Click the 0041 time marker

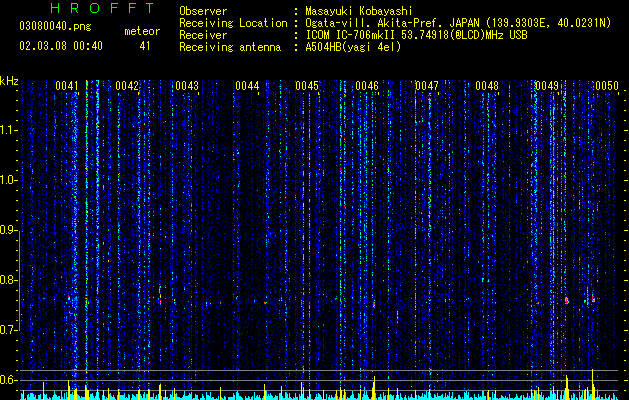67,86
